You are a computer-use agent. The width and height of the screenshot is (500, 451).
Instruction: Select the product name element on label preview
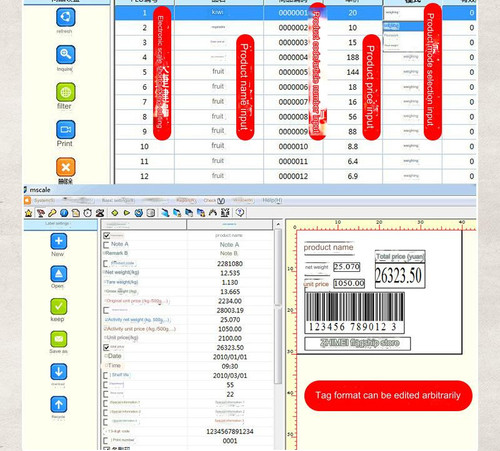[328, 247]
